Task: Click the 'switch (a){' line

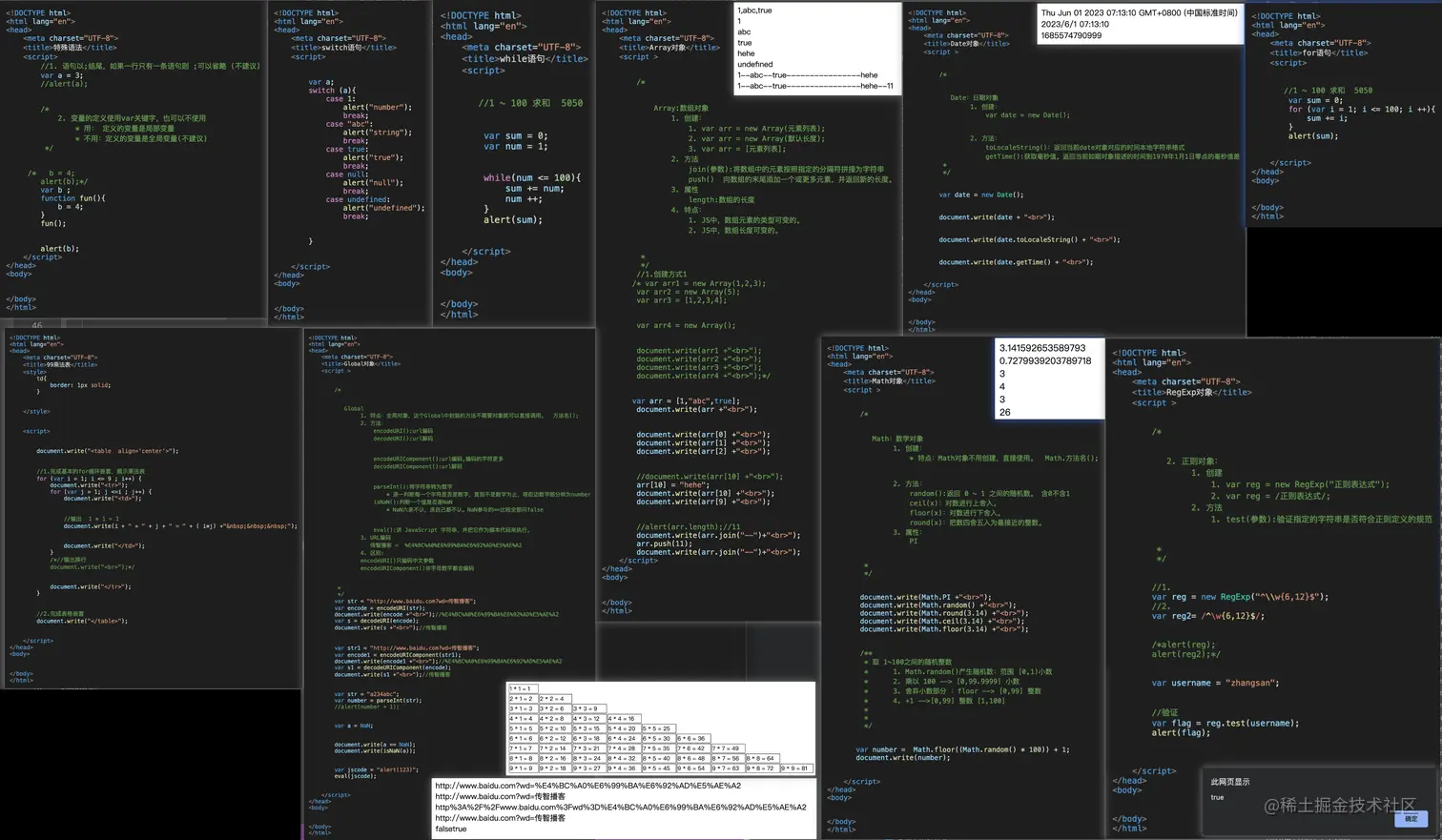Action: coord(332,91)
